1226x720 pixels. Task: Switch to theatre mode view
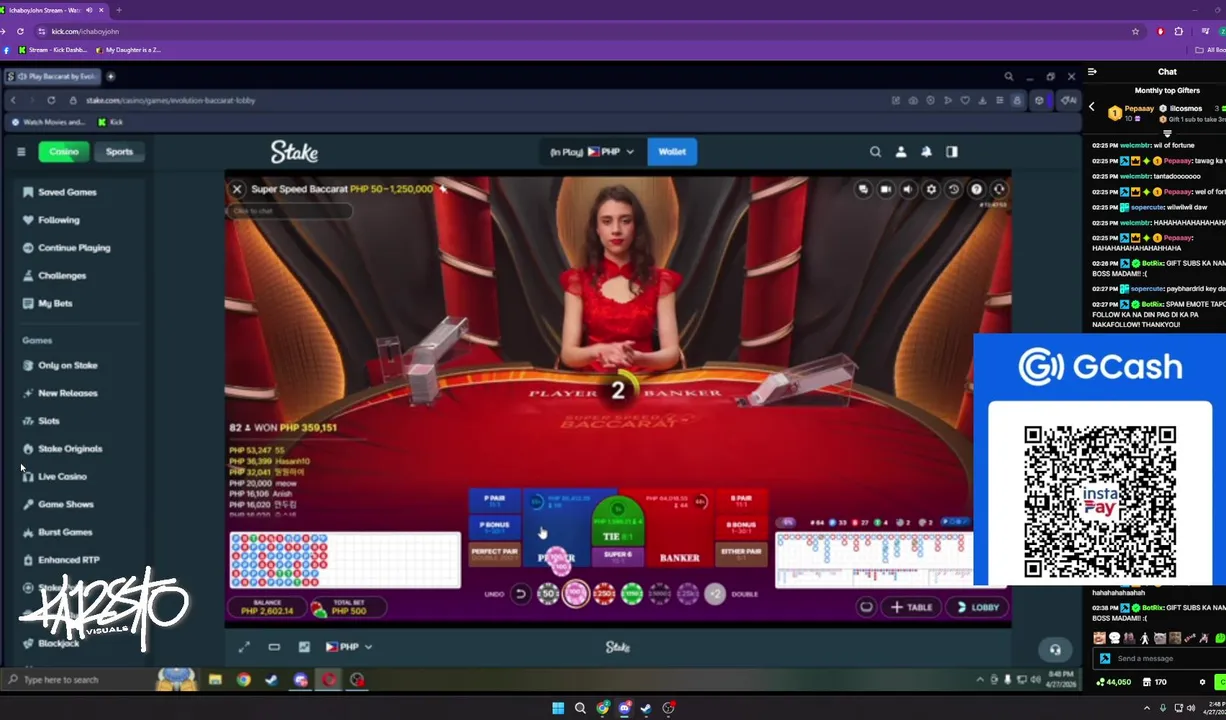274,647
